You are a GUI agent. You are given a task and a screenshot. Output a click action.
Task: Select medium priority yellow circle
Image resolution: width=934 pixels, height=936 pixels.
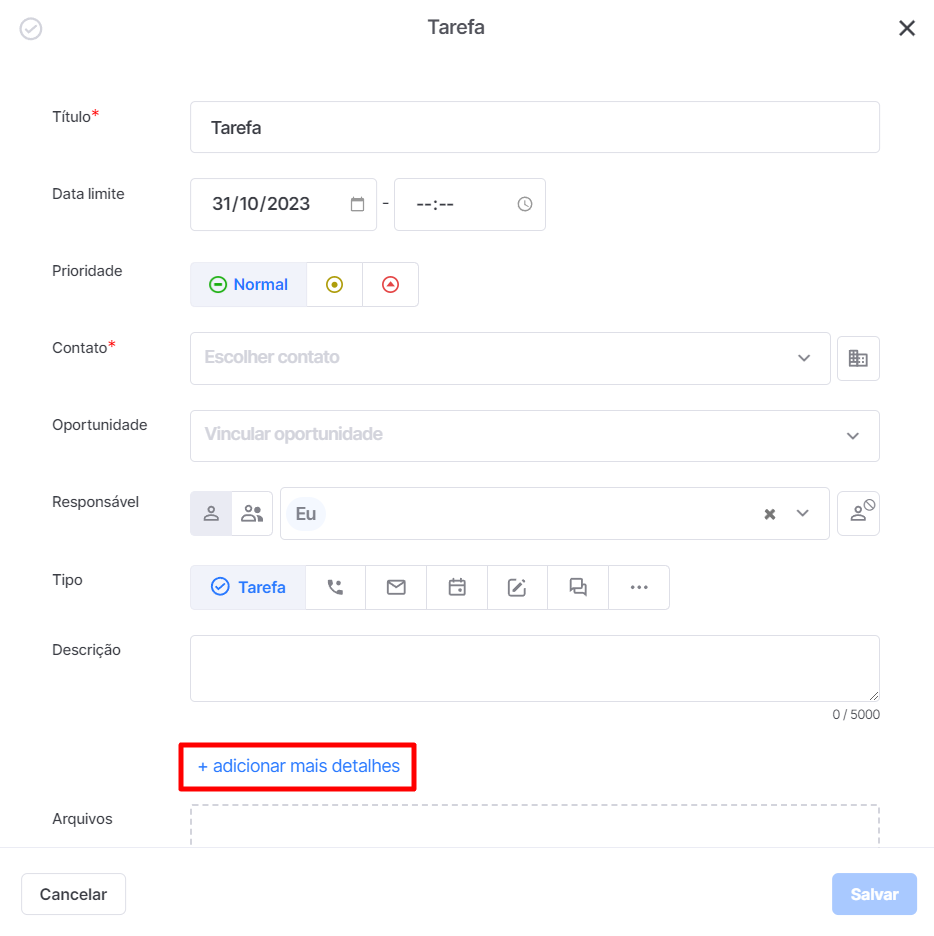click(x=334, y=285)
